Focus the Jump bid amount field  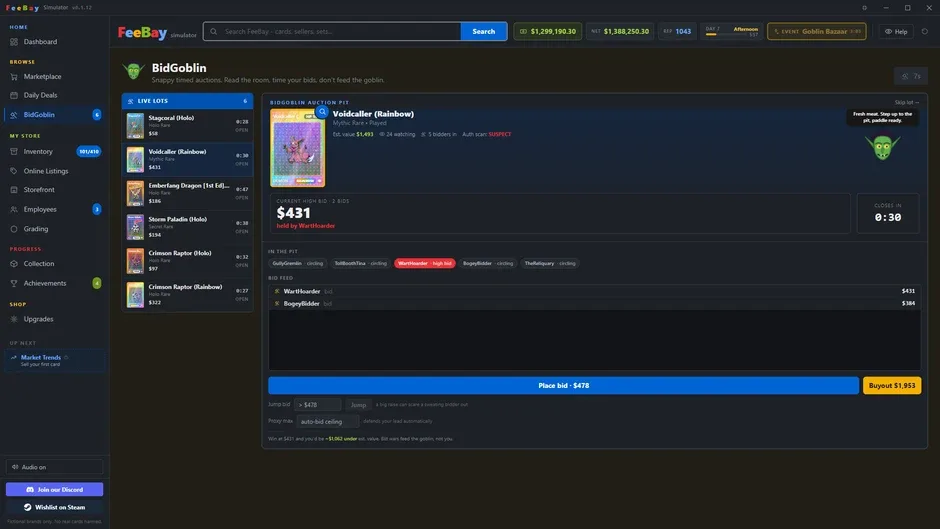tap(318, 405)
